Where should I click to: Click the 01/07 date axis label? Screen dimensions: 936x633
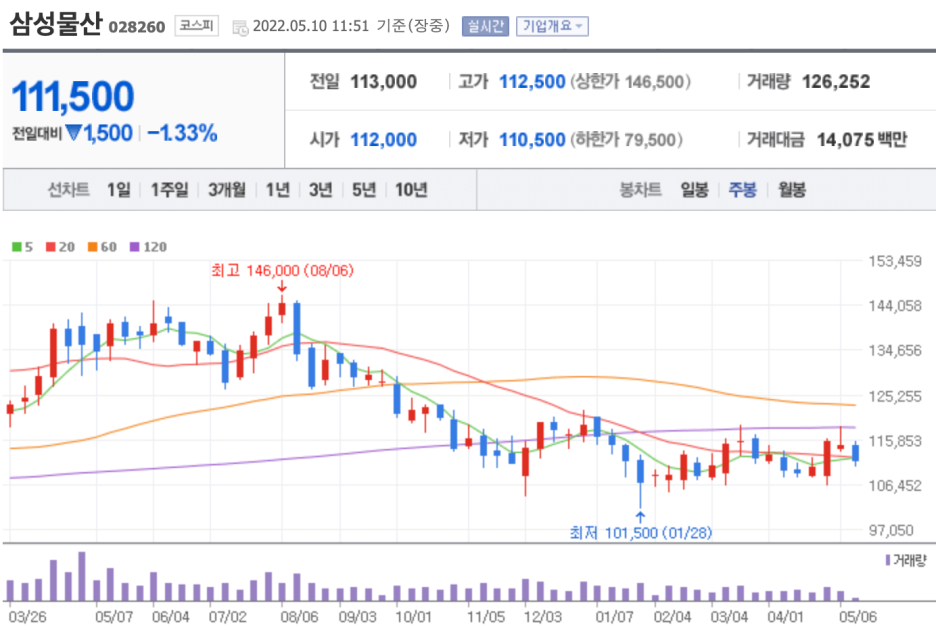click(x=614, y=616)
